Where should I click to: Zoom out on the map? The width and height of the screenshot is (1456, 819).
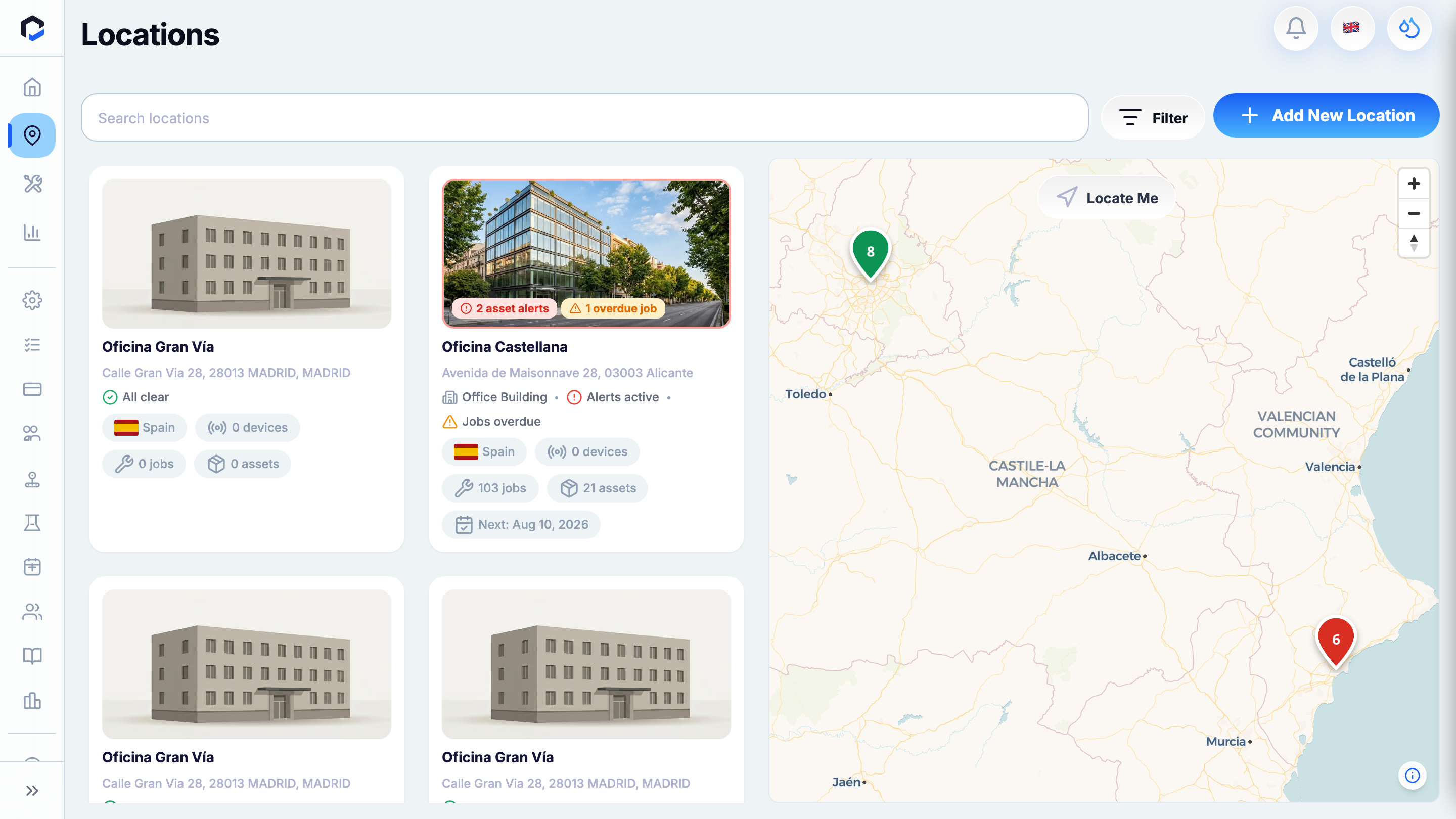1414,213
